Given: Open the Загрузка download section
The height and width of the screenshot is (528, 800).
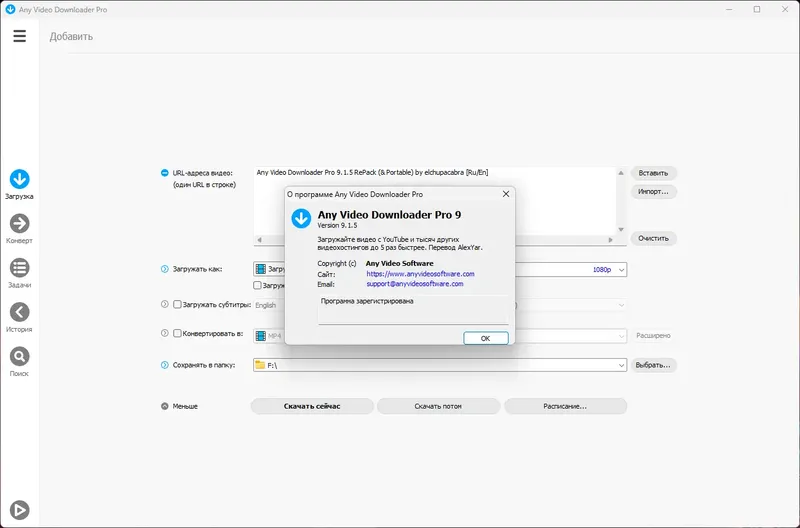Looking at the screenshot, I should coord(19,185).
